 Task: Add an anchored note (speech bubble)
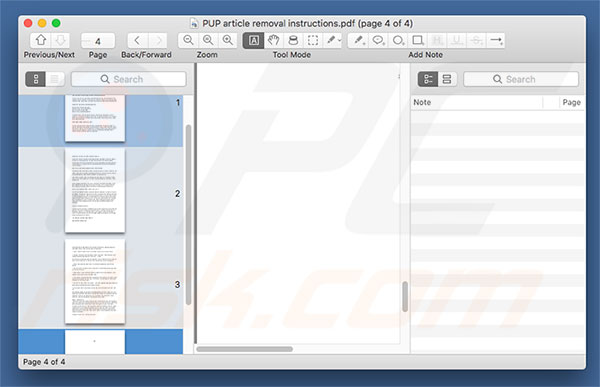click(x=378, y=40)
